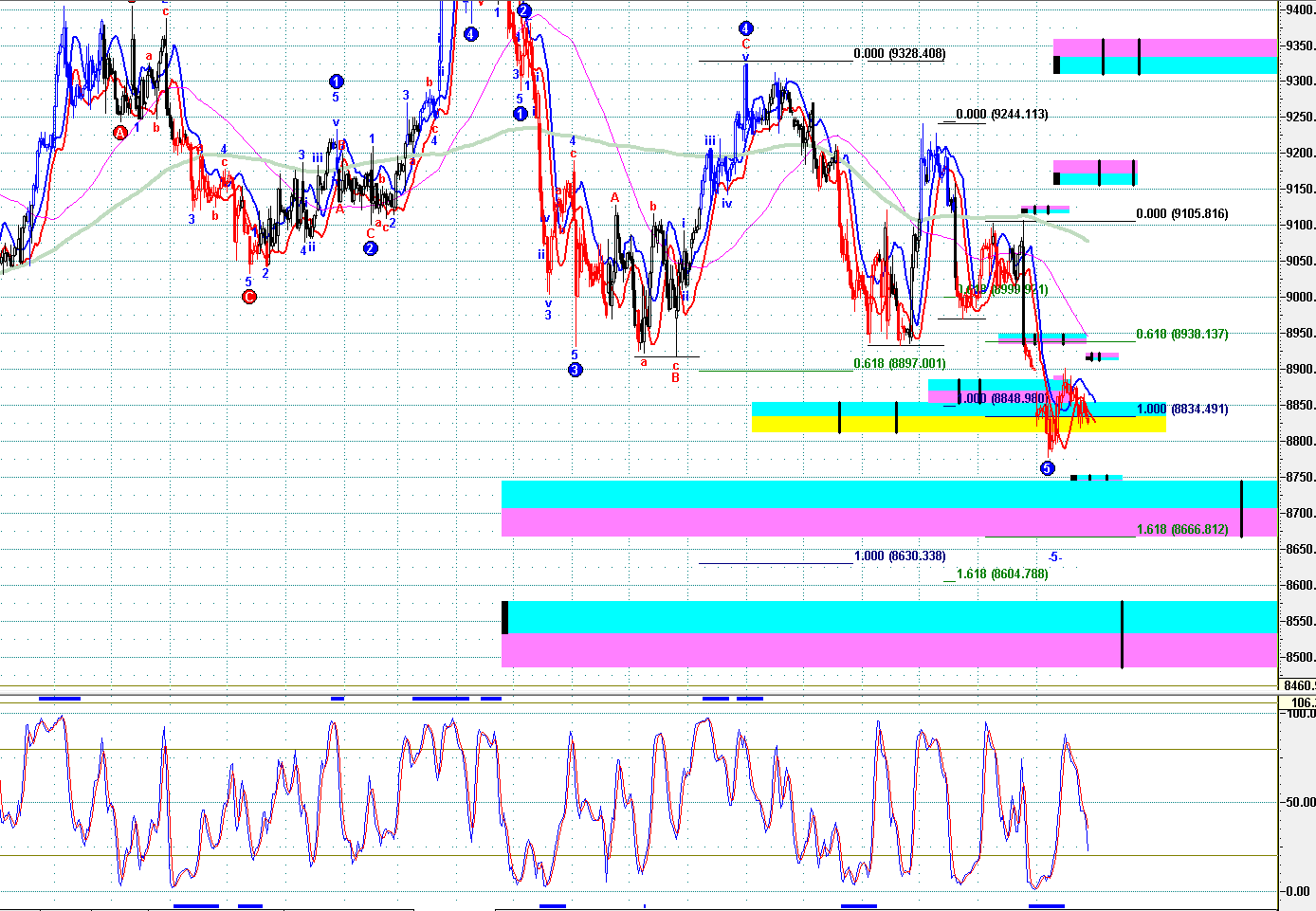
Task: Select the red circled C wave marker
Action: pyautogui.click(x=249, y=297)
